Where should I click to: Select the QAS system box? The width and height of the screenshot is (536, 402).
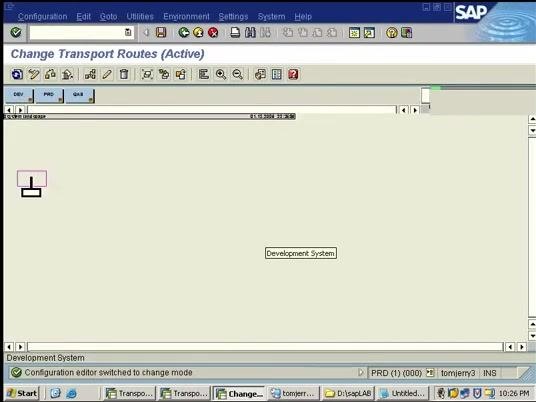[x=79, y=95]
